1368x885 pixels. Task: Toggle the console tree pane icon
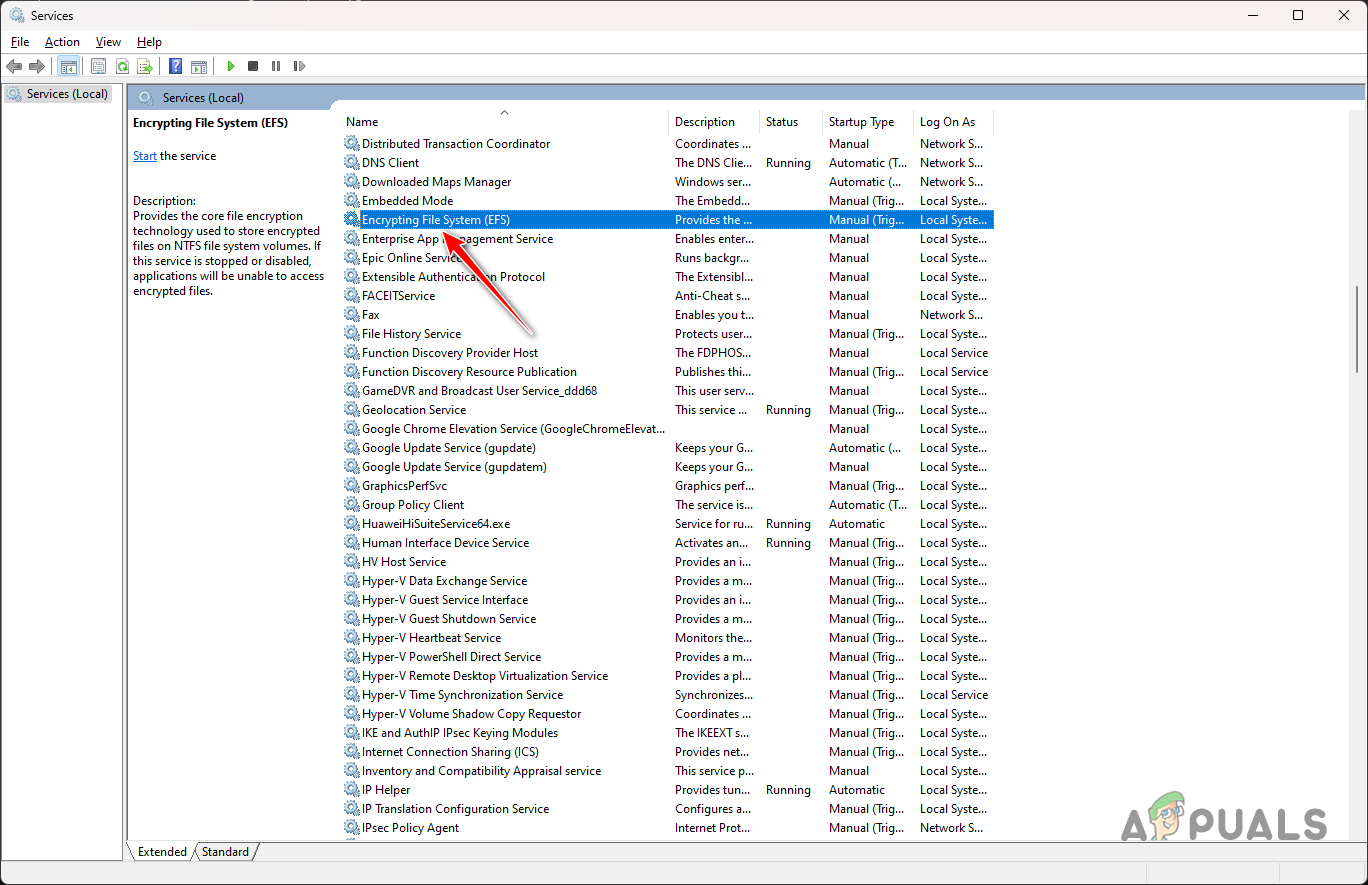68,66
